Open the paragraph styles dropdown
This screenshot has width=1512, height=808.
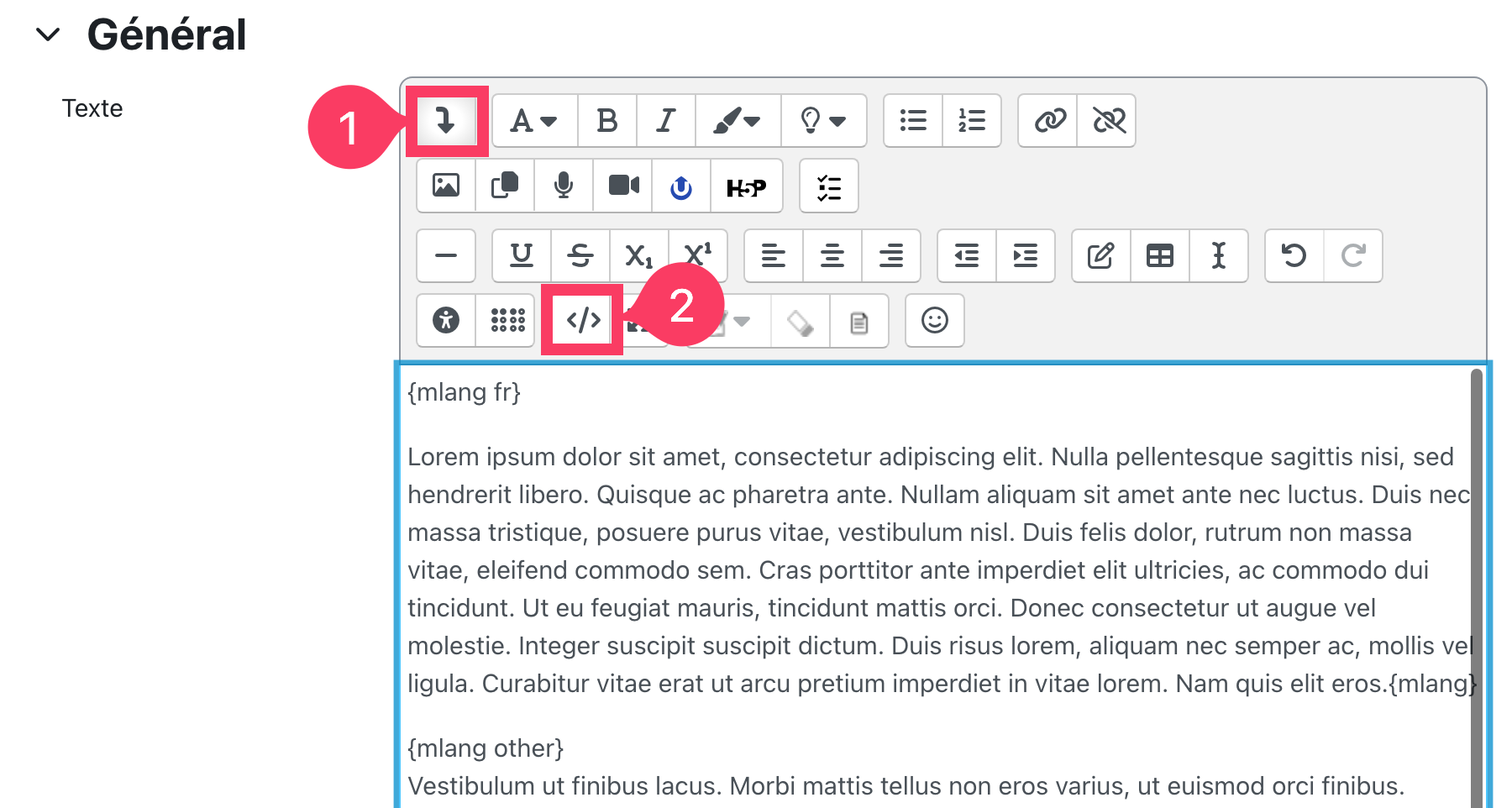(534, 121)
